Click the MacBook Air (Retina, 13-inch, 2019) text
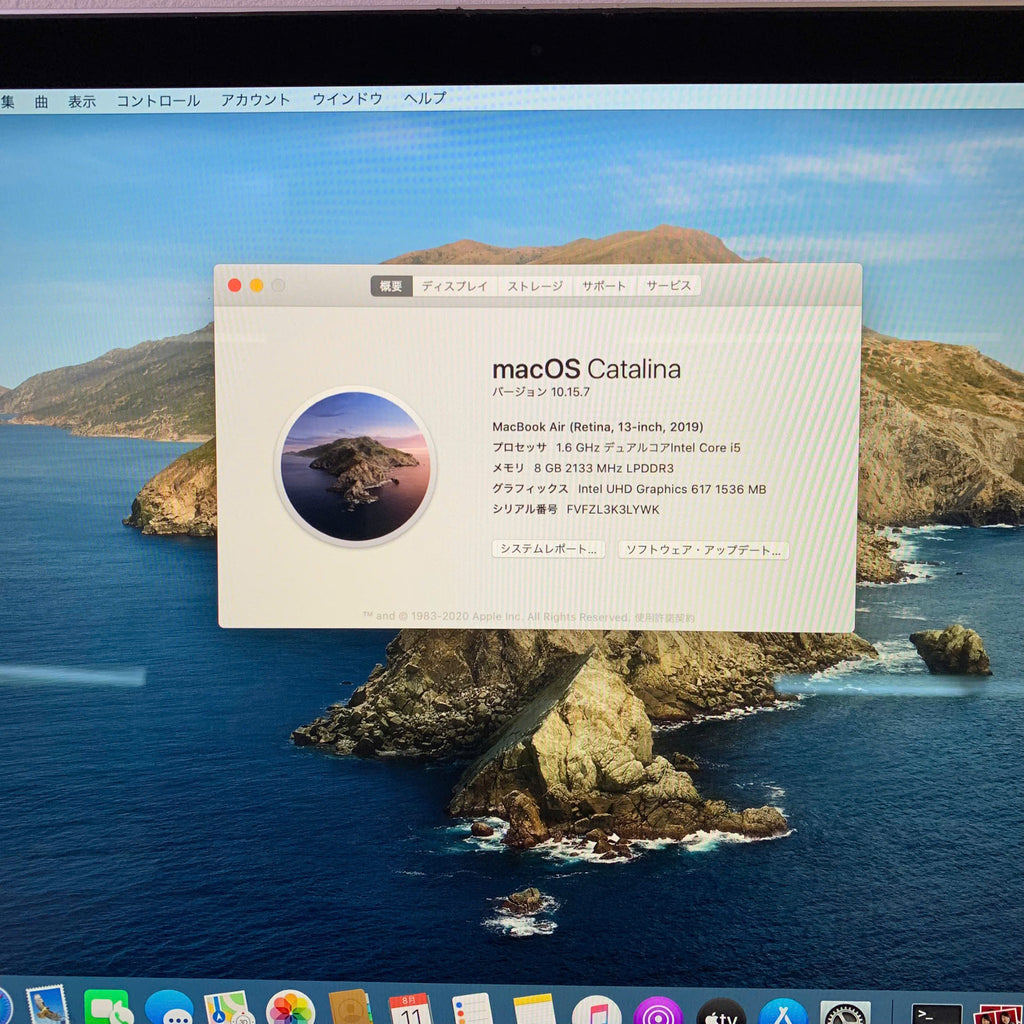The image size is (1024, 1024). (x=598, y=427)
